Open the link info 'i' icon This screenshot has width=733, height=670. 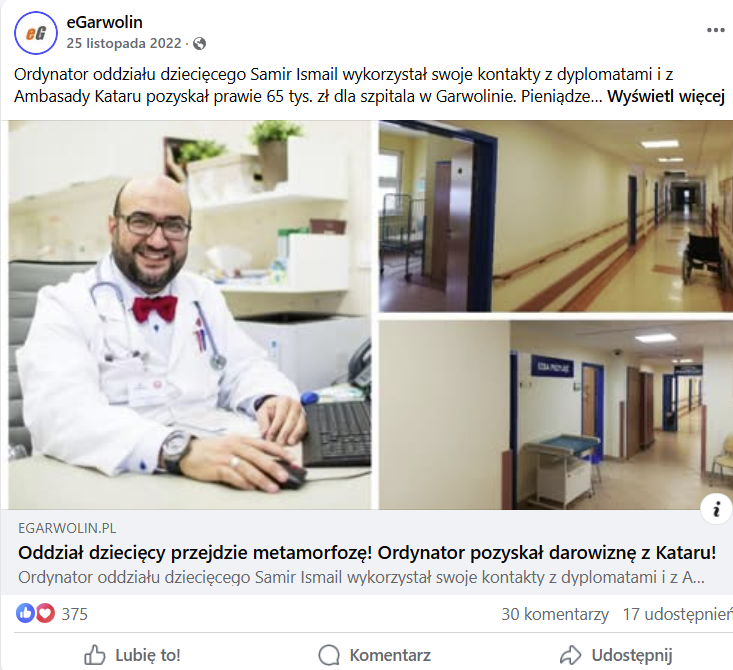716,509
